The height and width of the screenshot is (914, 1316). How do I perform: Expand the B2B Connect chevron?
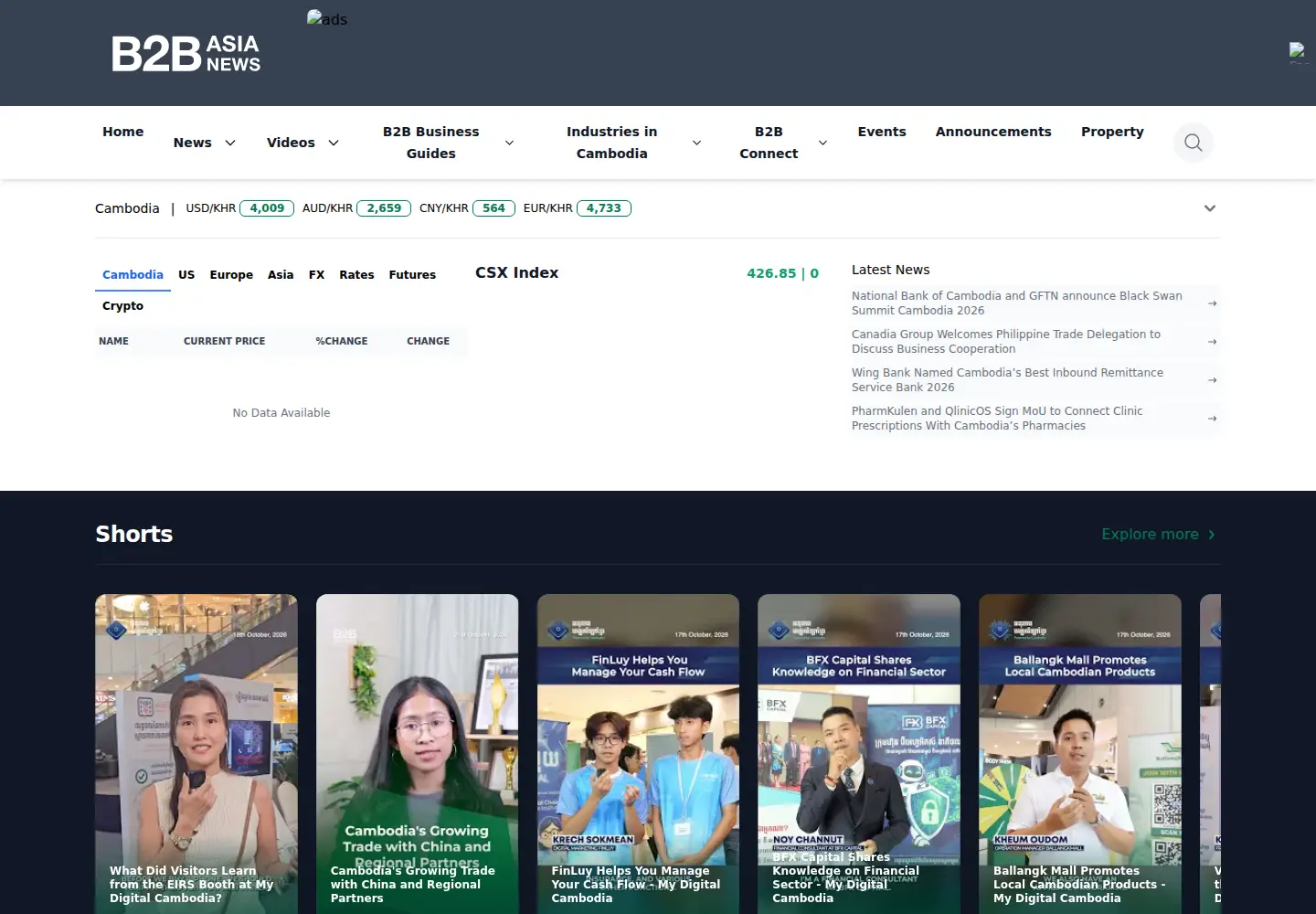pos(822,143)
